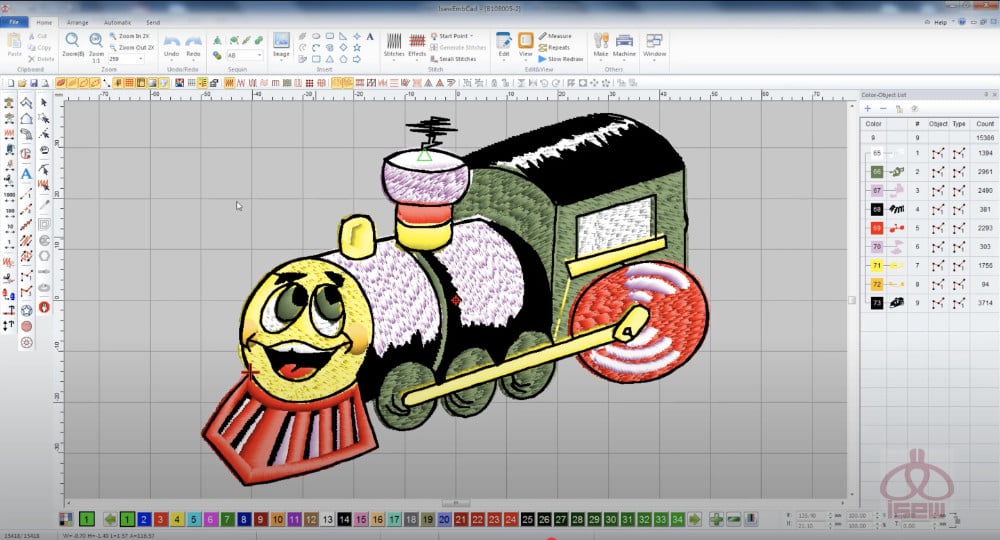Image resolution: width=1000 pixels, height=540 pixels.
Task: Click the New document icon in toolbar
Action: point(10,83)
